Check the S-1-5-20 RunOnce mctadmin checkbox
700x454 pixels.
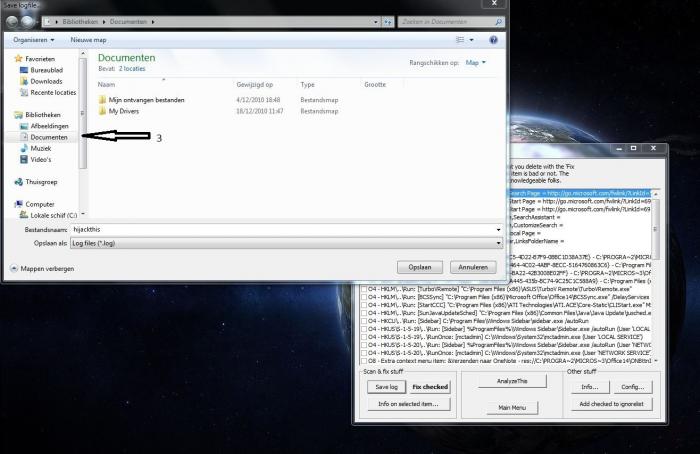[364, 353]
